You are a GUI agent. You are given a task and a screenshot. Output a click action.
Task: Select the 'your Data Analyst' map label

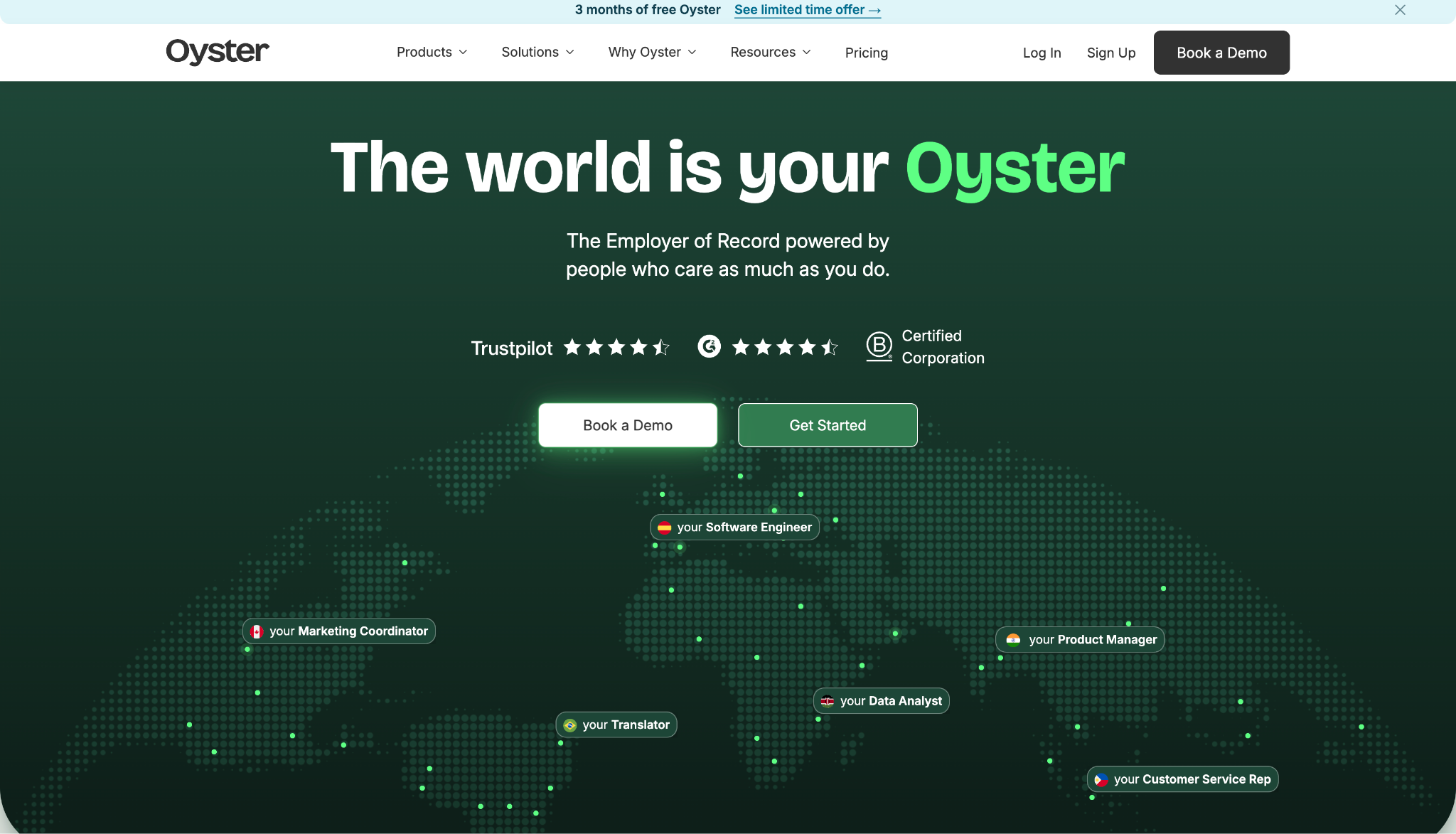pyautogui.click(x=882, y=700)
